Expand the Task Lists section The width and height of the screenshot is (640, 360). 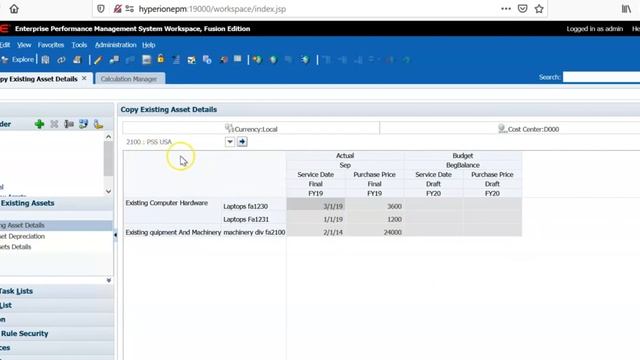(x=56, y=291)
